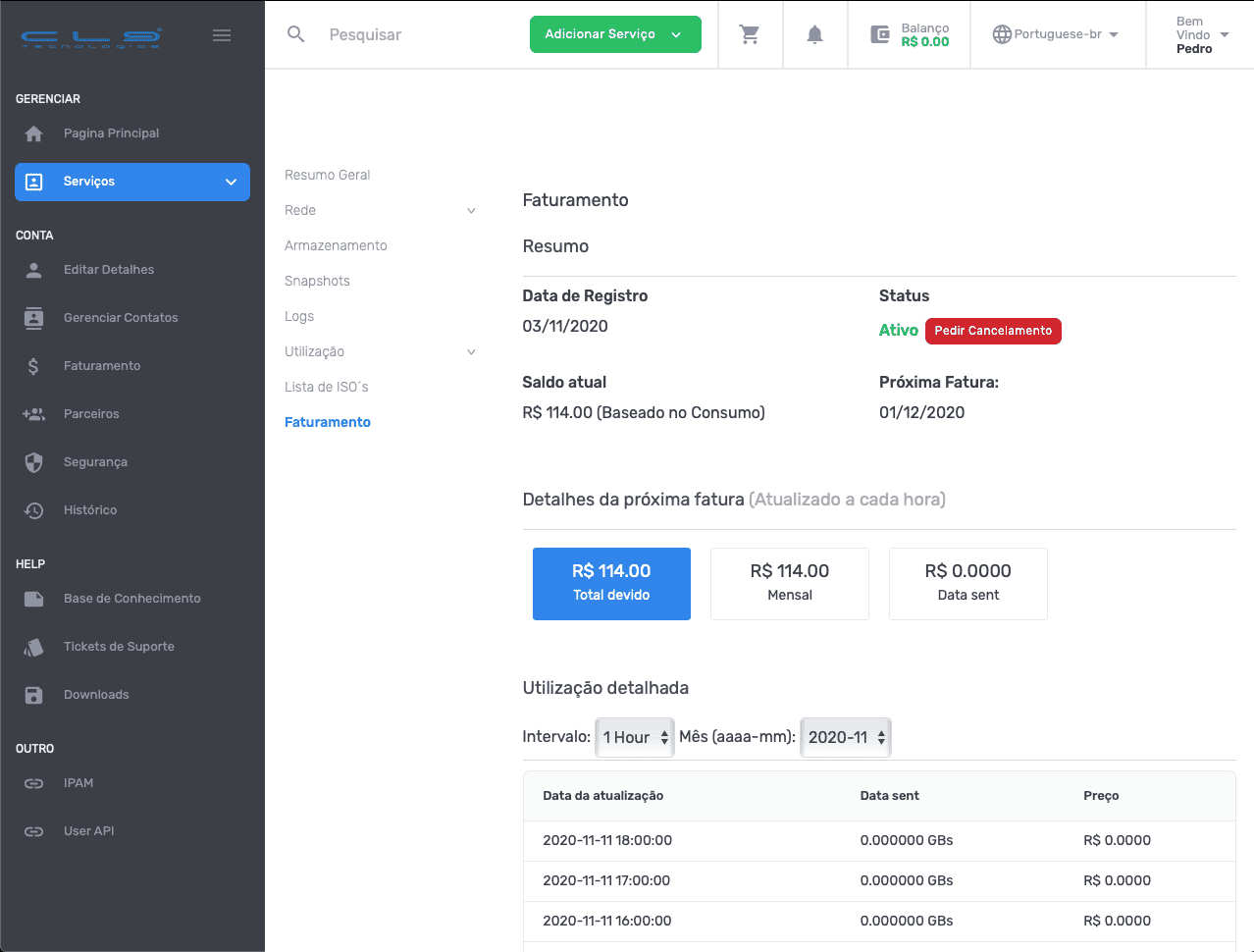
Task: Open the Mês 2020-11 selector
Action: [x=846, y=737]
